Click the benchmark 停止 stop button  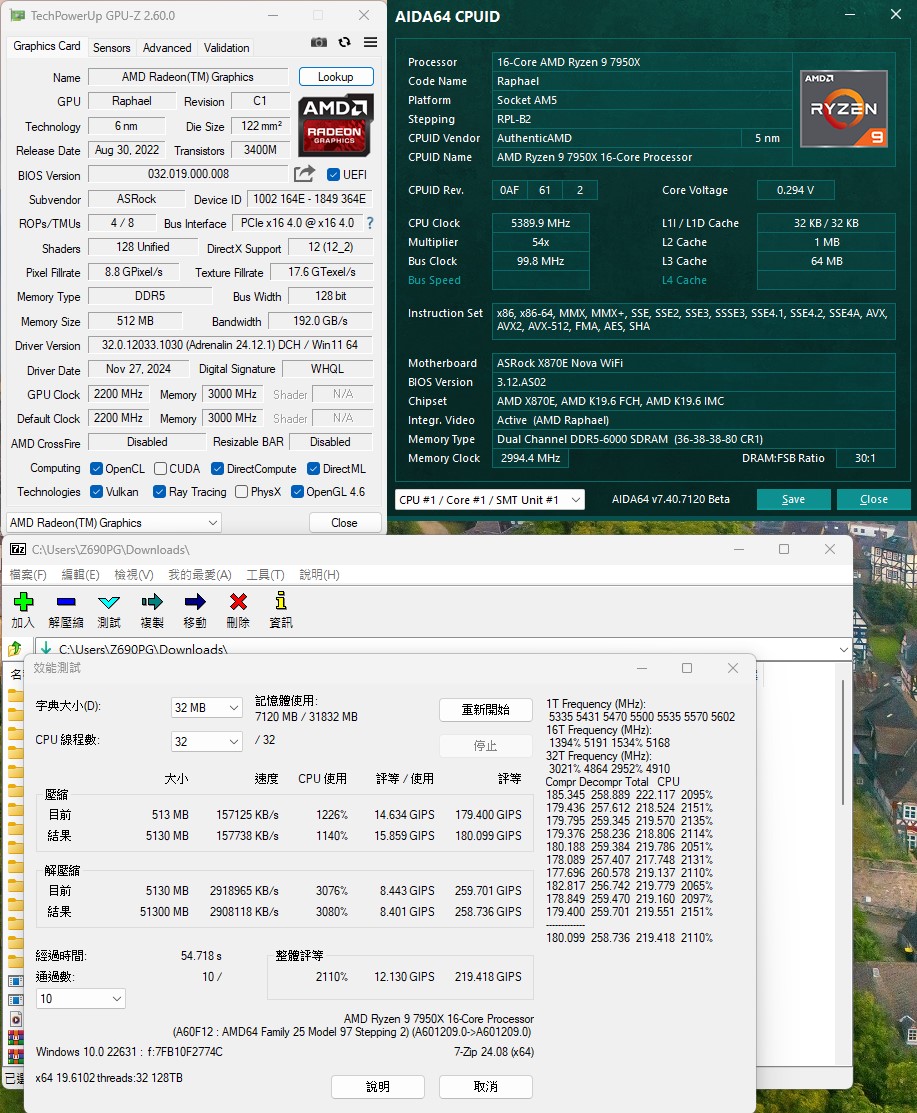(x=485, y=746)
